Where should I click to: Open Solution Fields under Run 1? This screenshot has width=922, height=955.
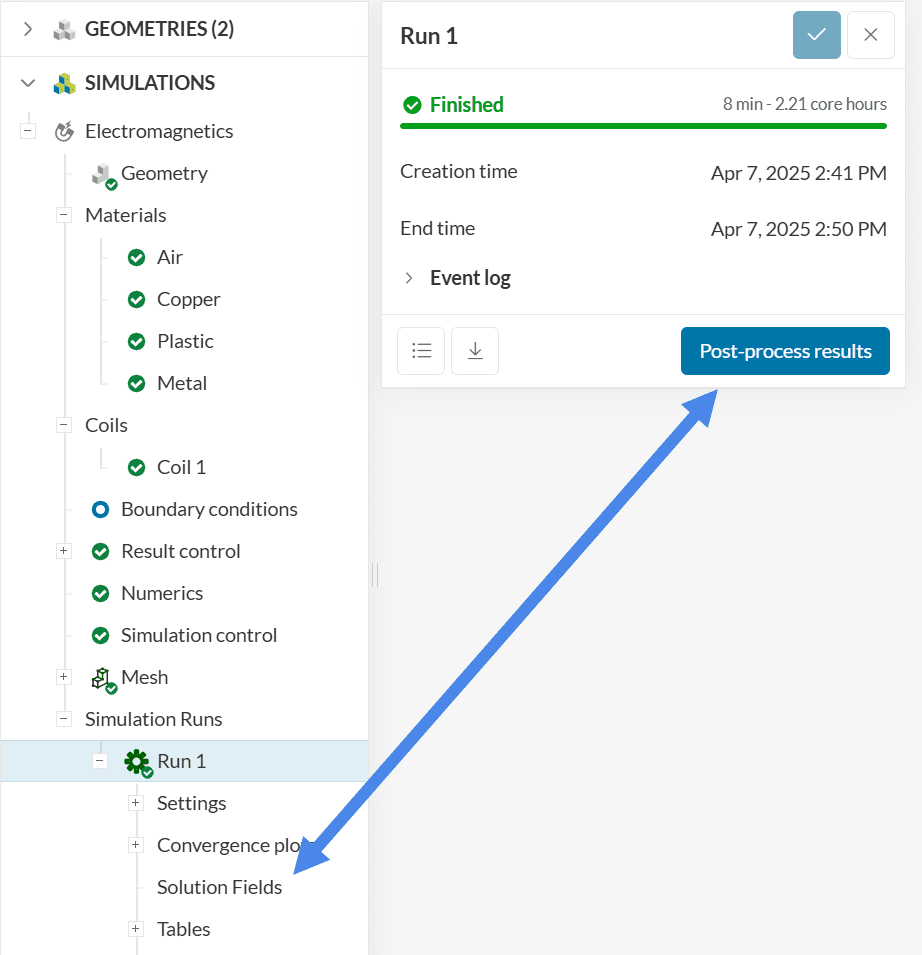(219, 887)
